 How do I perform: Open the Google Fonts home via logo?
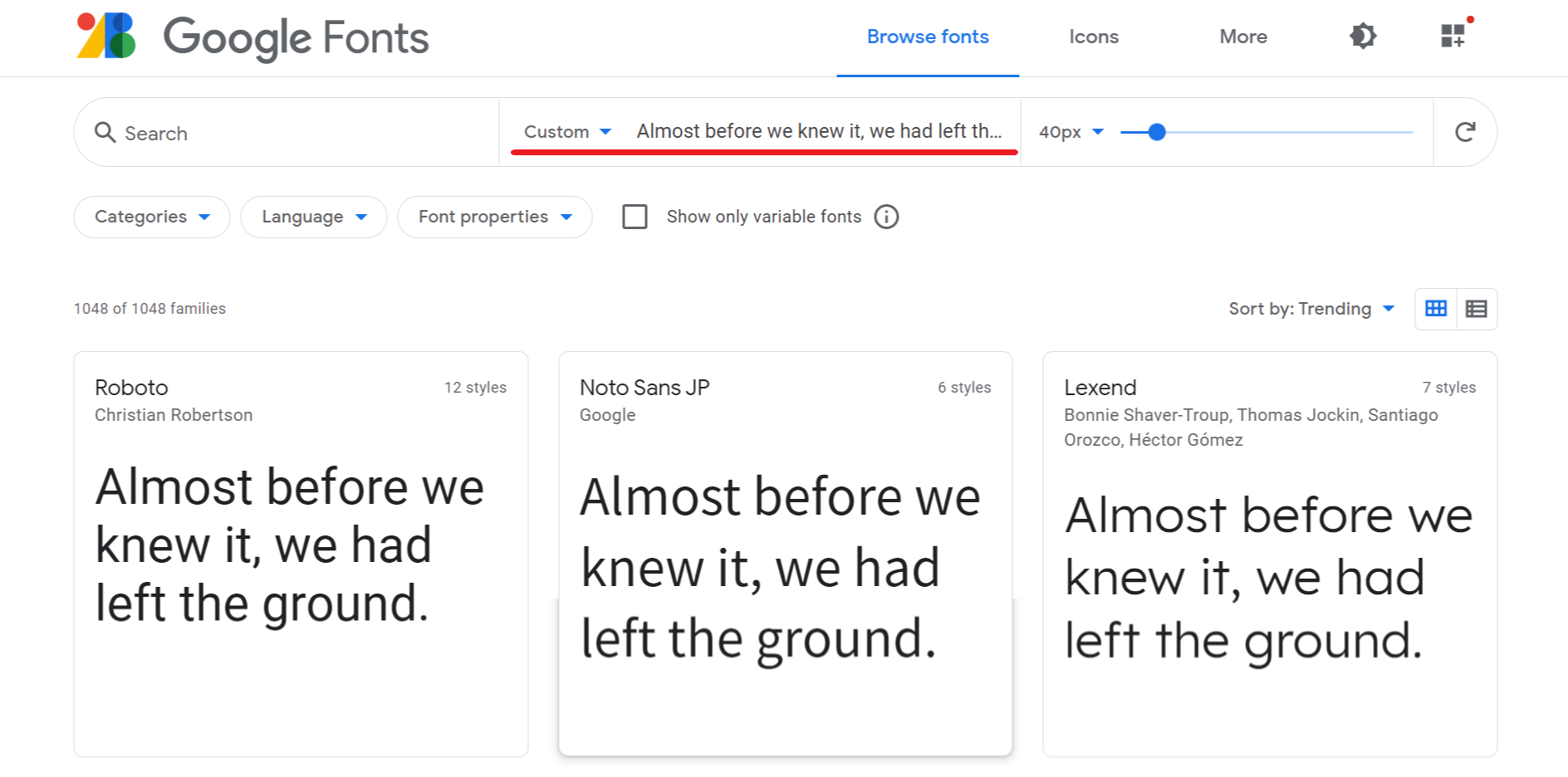[249, 37]
